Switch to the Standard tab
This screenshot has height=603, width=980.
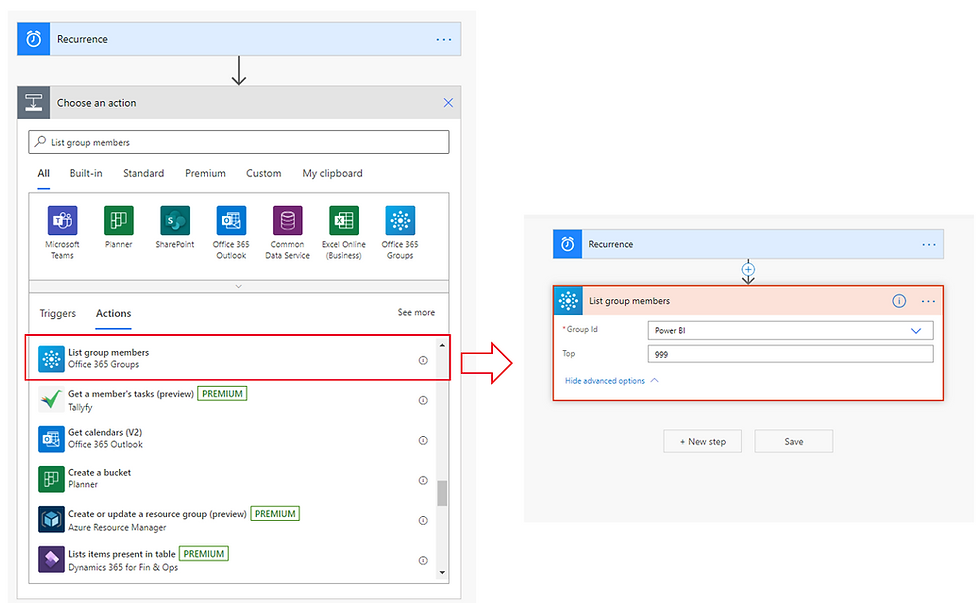(143, 173)
